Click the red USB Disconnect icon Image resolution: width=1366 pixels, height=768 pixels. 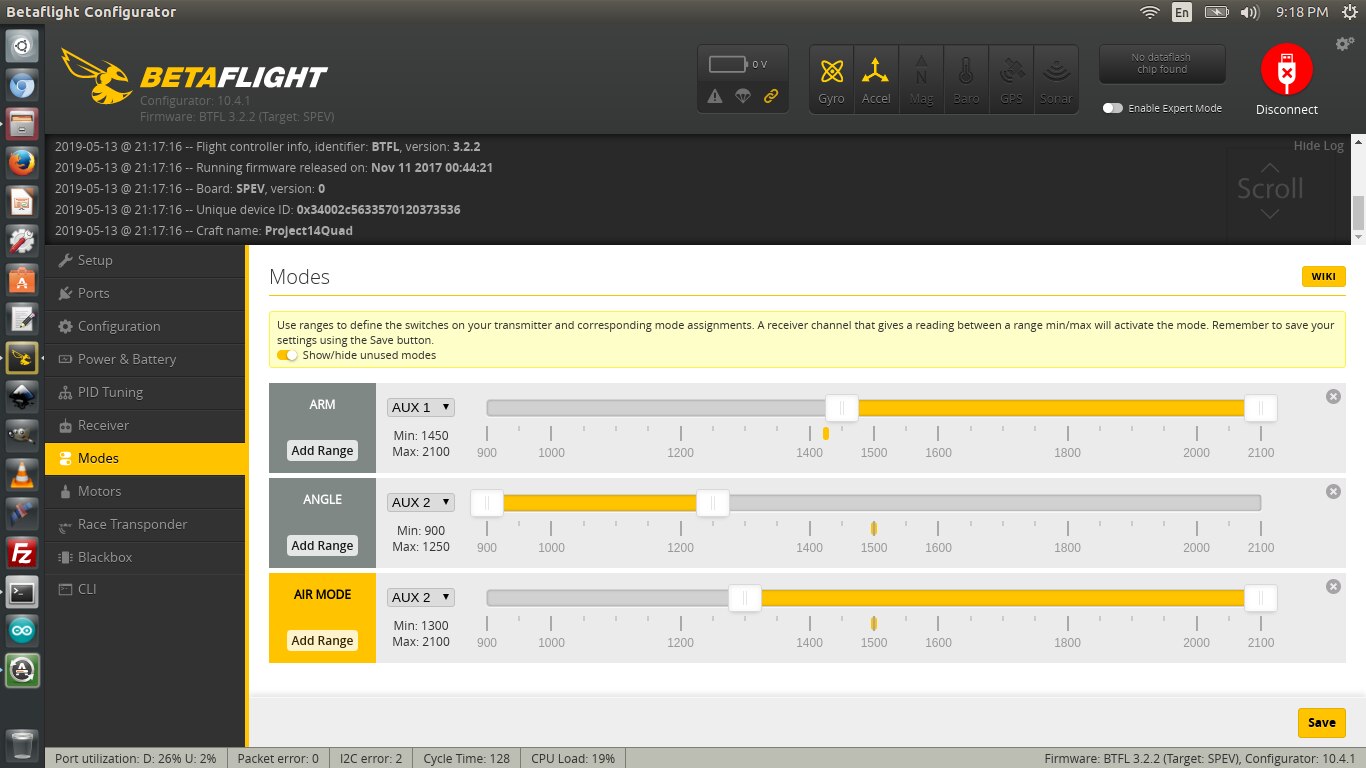(1287, 70)
